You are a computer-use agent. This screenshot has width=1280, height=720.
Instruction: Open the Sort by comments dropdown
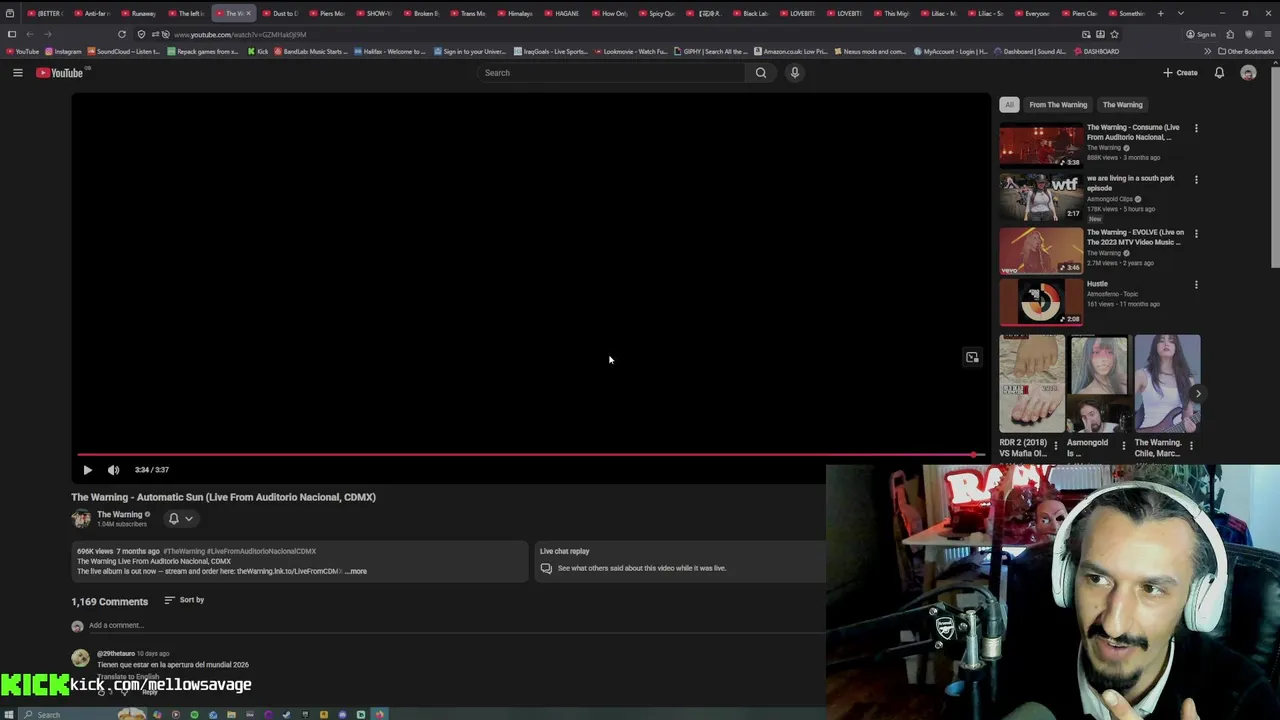tap(184, 600)
